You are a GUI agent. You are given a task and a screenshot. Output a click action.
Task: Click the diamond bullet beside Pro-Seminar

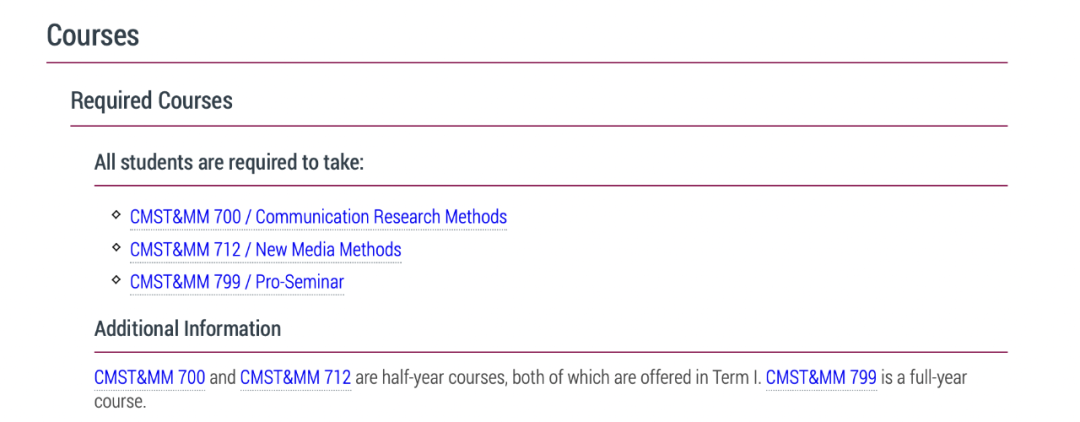(116, 279)
